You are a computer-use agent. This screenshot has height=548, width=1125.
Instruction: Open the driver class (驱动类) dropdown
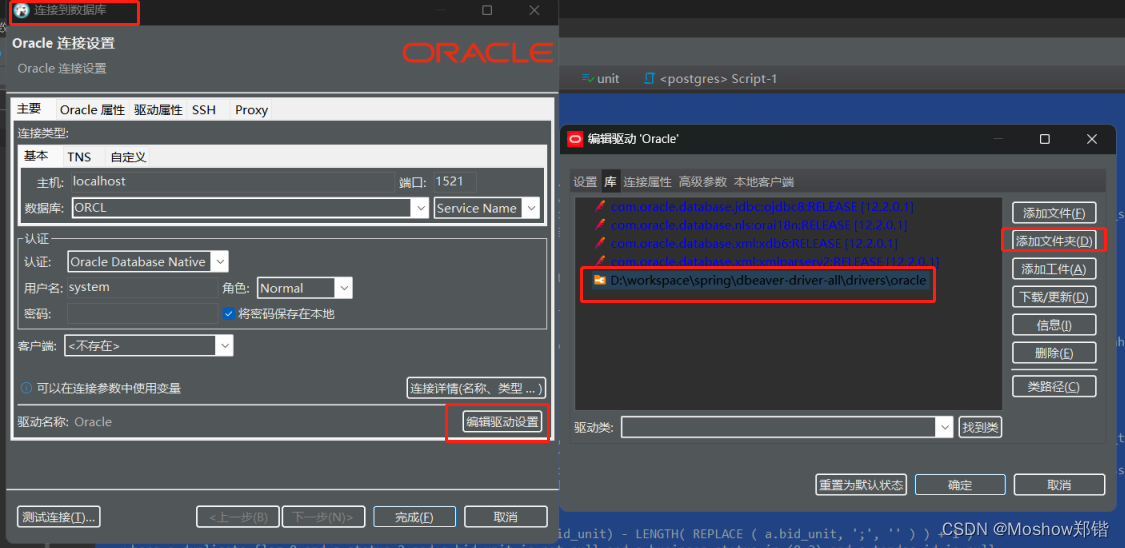[x=944, y=427]
